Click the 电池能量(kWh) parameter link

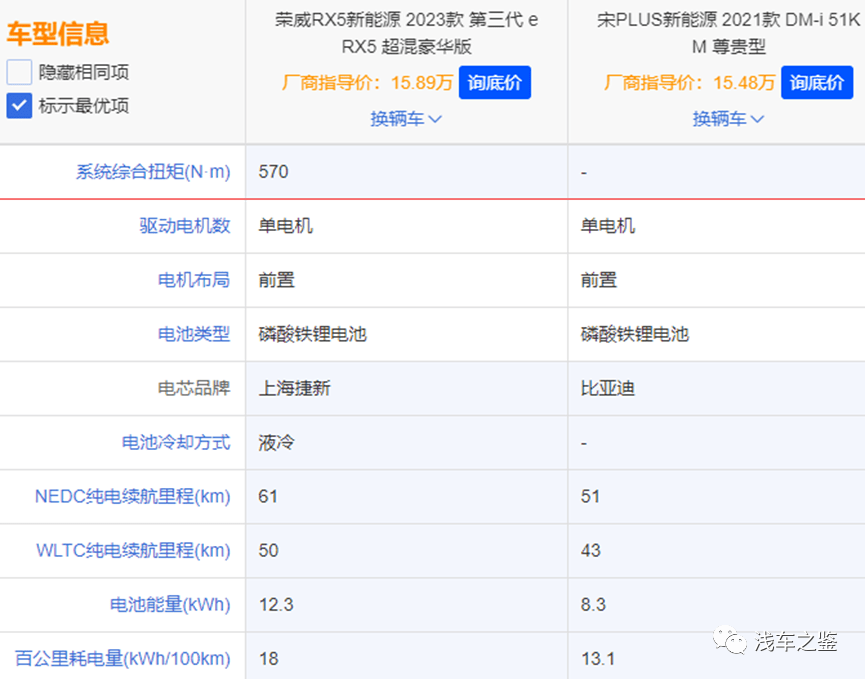170,605
